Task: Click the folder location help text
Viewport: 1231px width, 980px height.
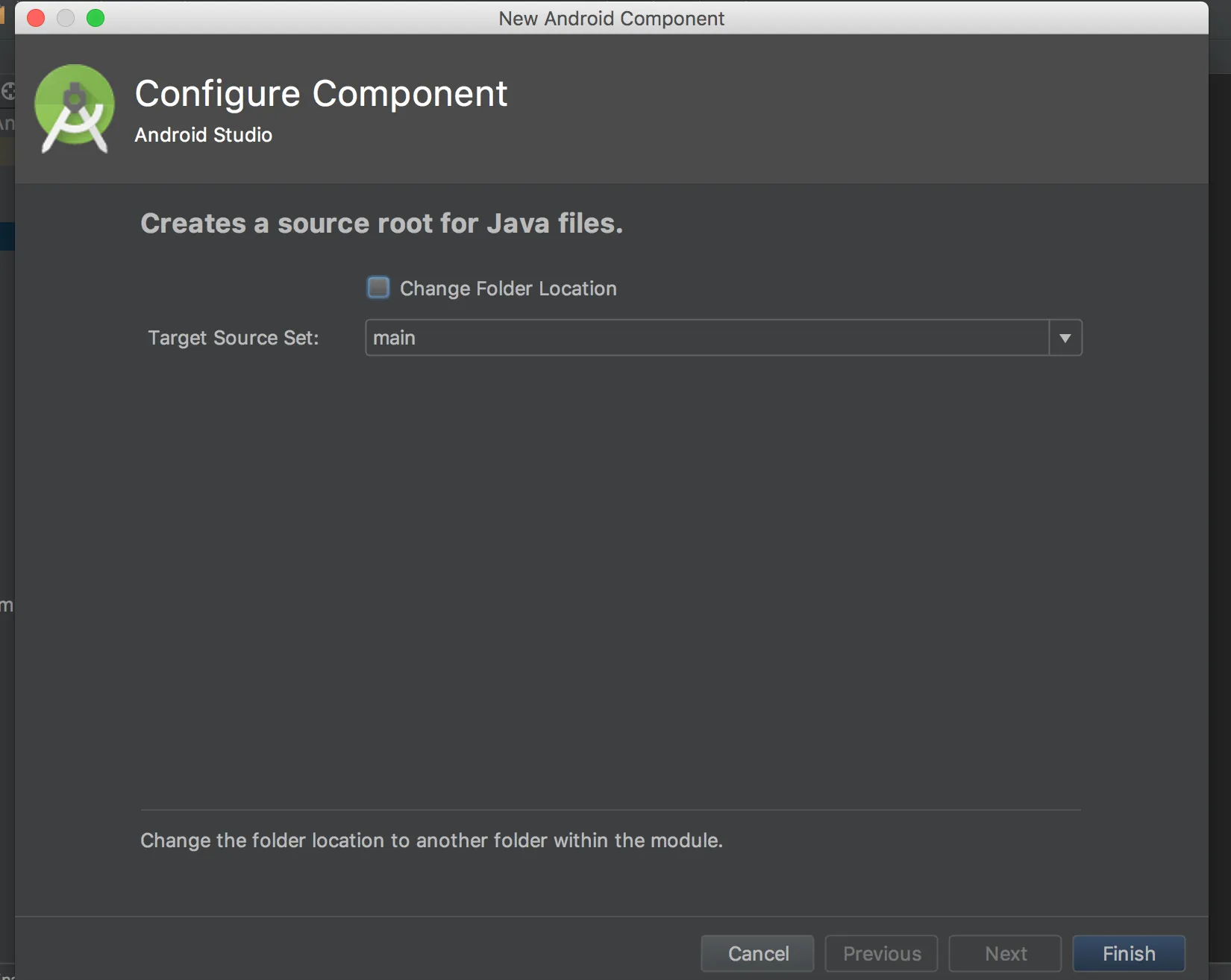Action: point(431,841)
